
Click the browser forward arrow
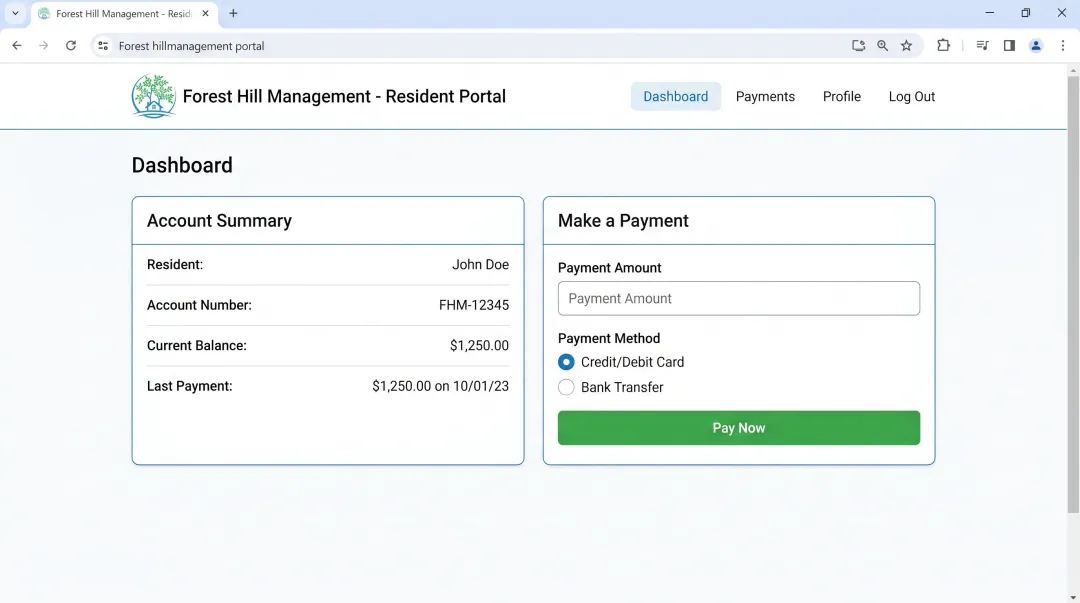tap(43, 45)
